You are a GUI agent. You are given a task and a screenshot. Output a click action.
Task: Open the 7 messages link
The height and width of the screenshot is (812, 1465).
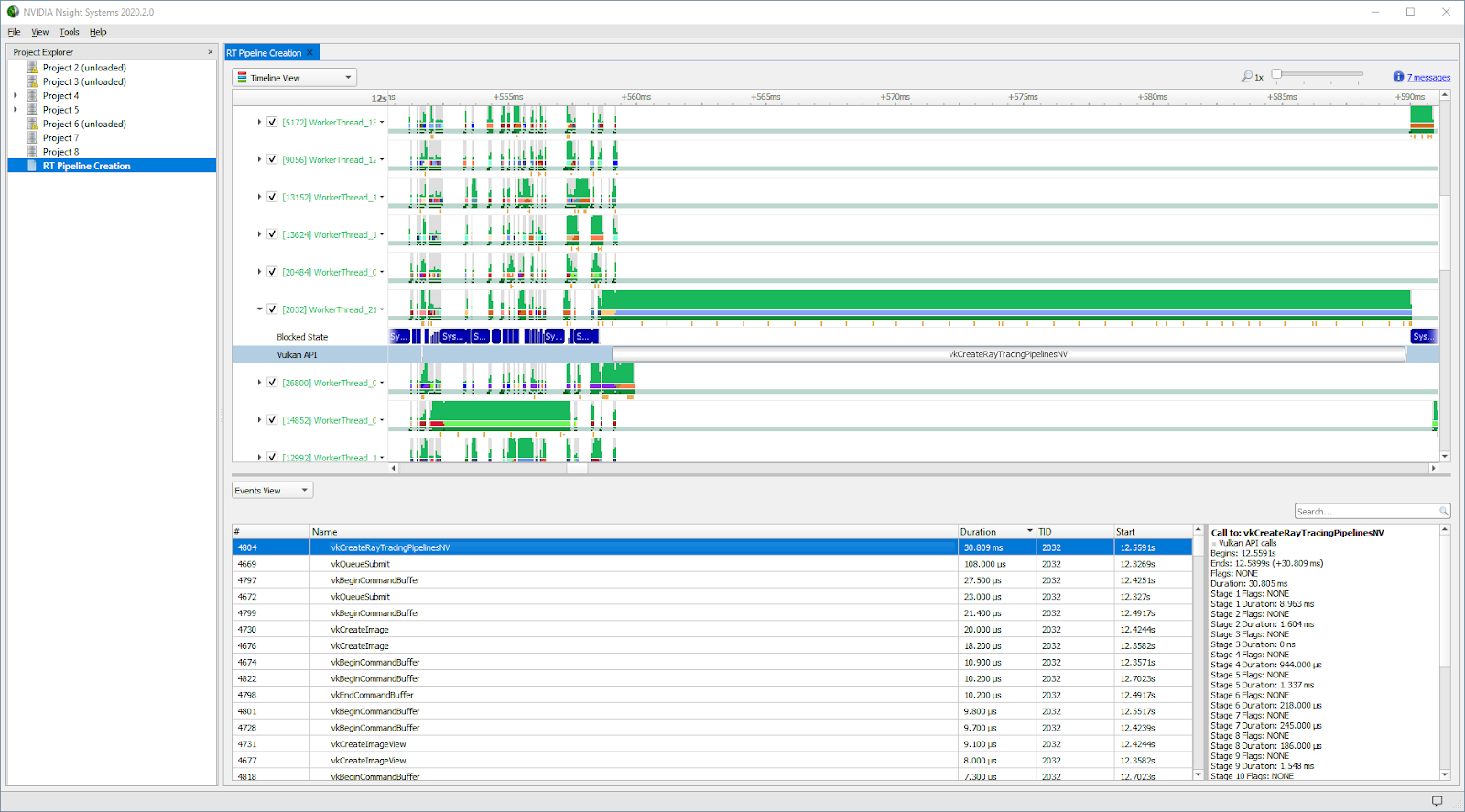(1428, 78)
